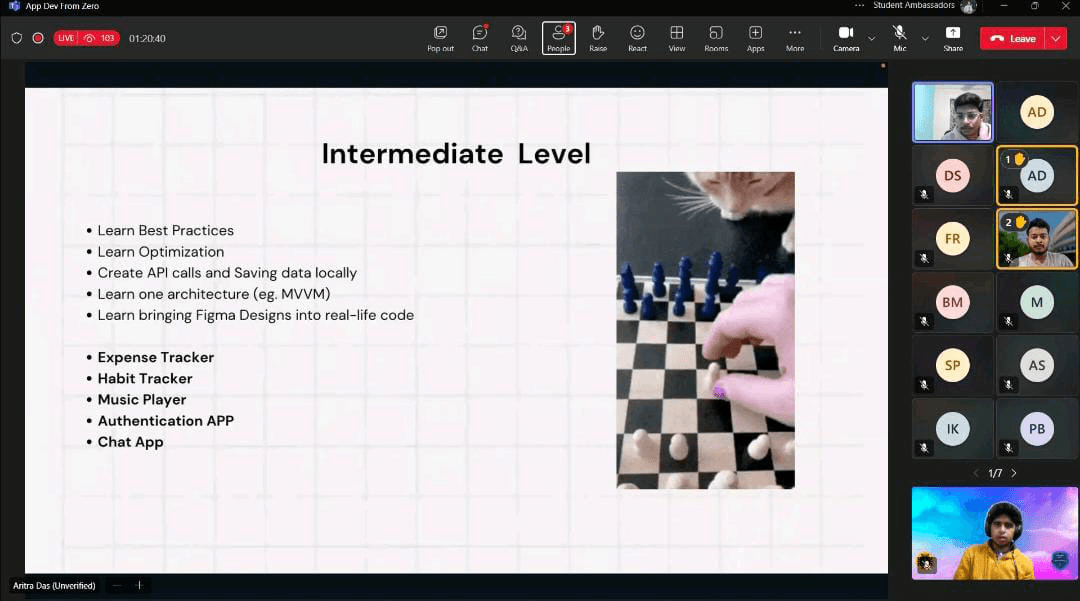Open the Apps panel
1080x601 pixels.
[x=755, y=37]
